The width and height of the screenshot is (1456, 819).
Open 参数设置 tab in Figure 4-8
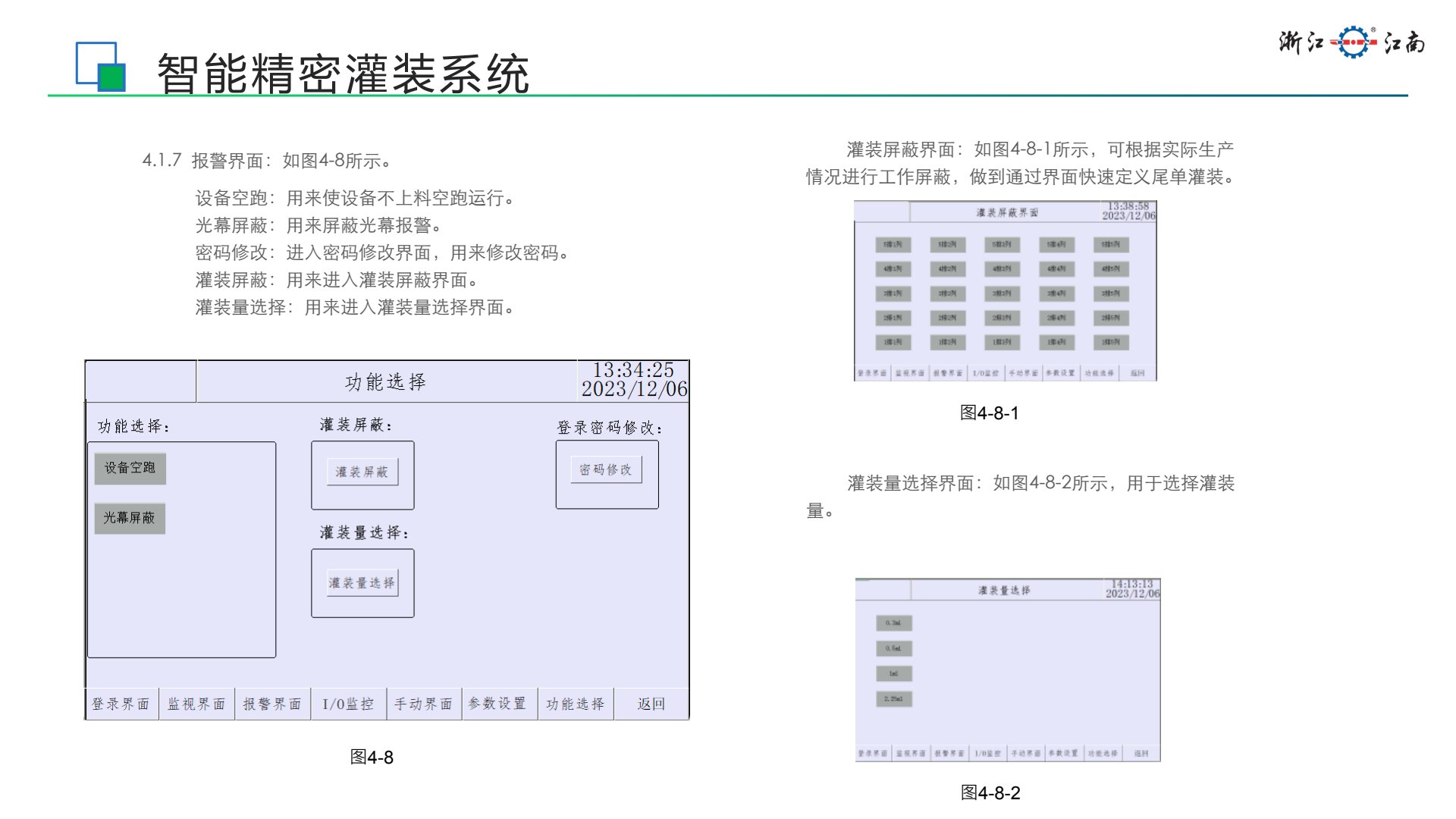click(x=498, y=704)
